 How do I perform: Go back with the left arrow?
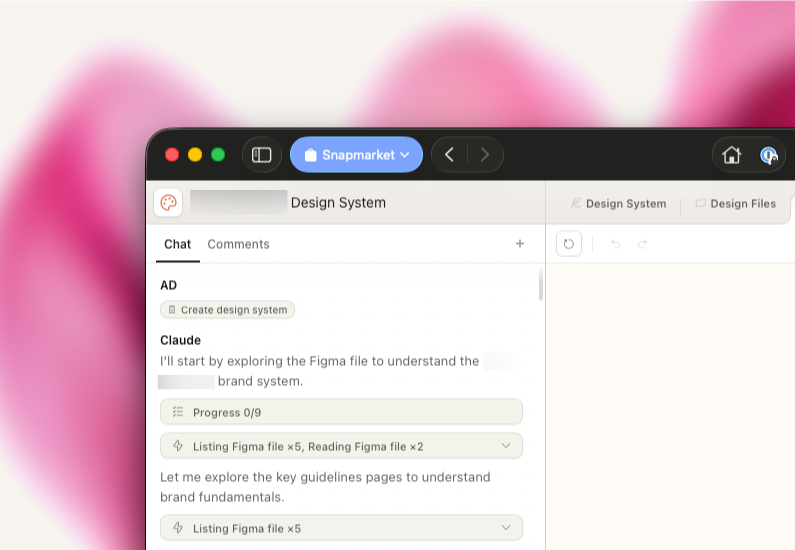click(449, 155)
